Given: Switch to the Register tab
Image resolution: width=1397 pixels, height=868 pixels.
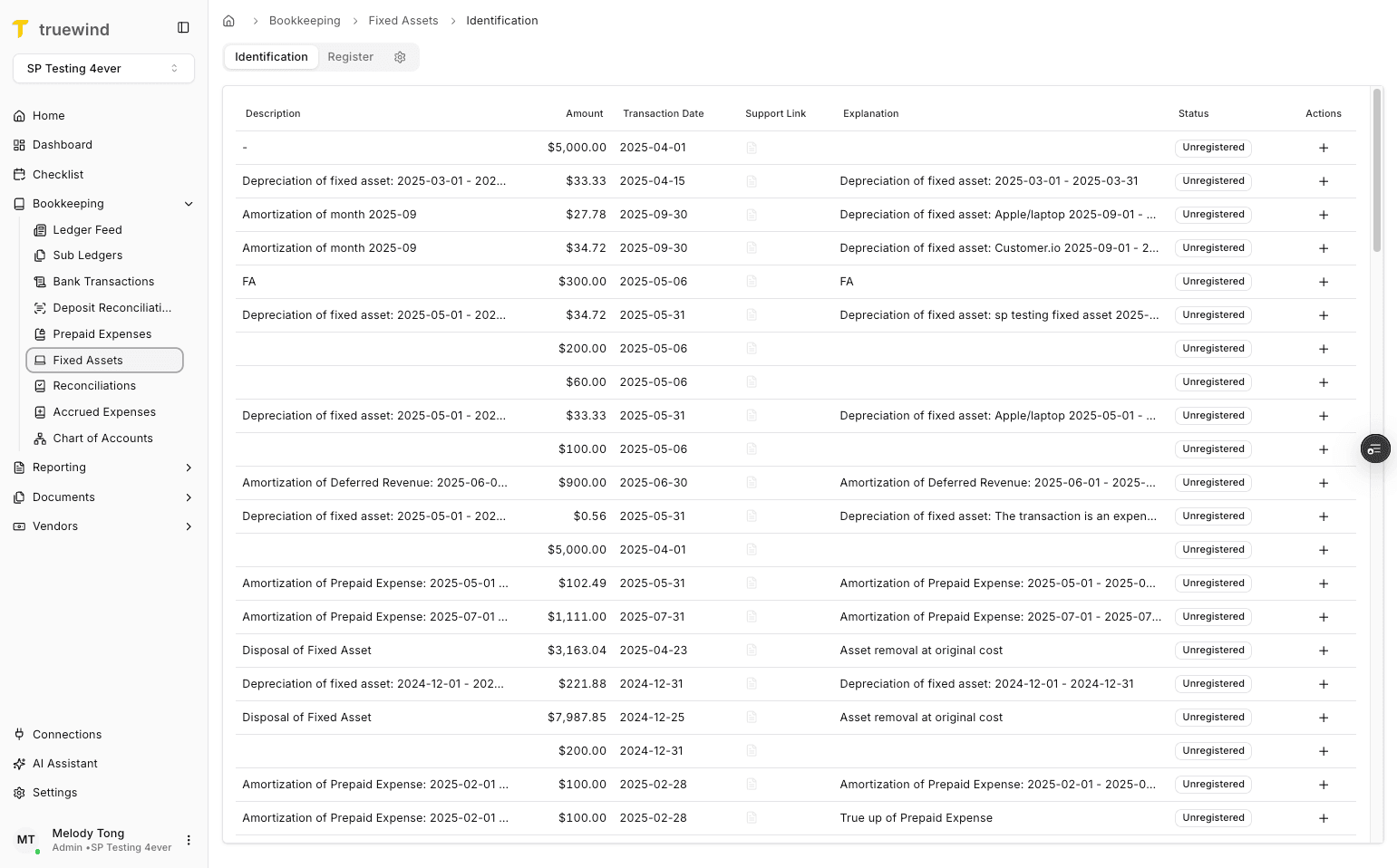Looking at the screenshot, I should pyautogui.click(x=351, y=56).
